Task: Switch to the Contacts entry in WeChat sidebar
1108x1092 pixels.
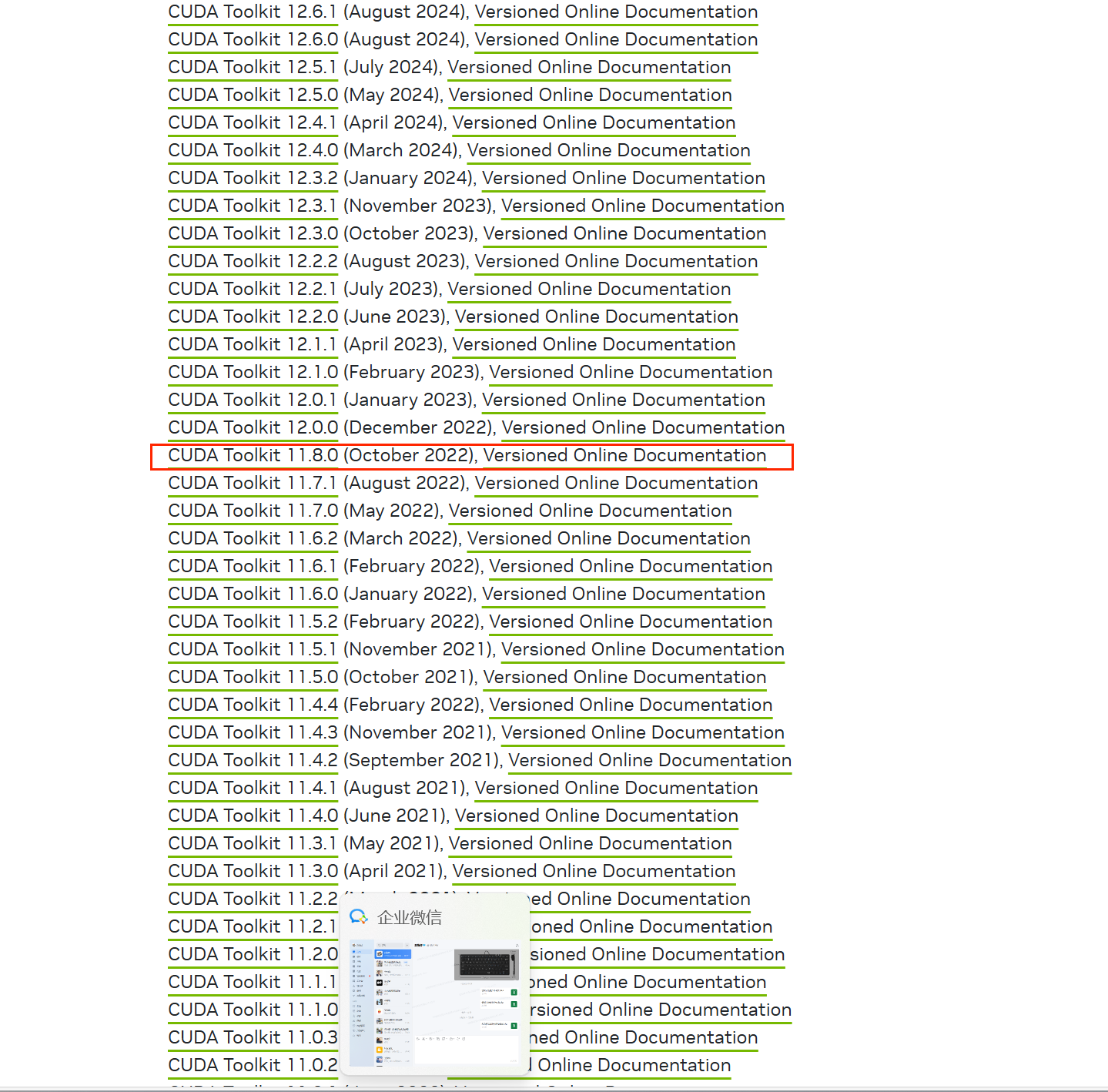Action: (x=354, y=956)
